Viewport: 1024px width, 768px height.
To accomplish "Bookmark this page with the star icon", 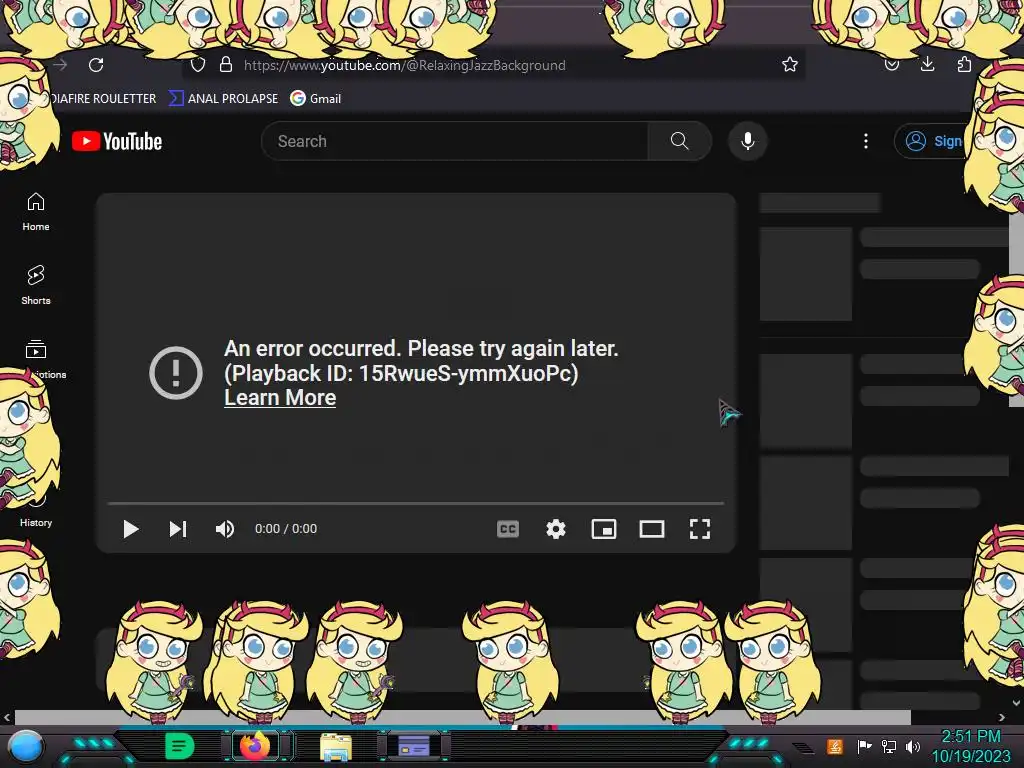I will click(x=790, y=64).
